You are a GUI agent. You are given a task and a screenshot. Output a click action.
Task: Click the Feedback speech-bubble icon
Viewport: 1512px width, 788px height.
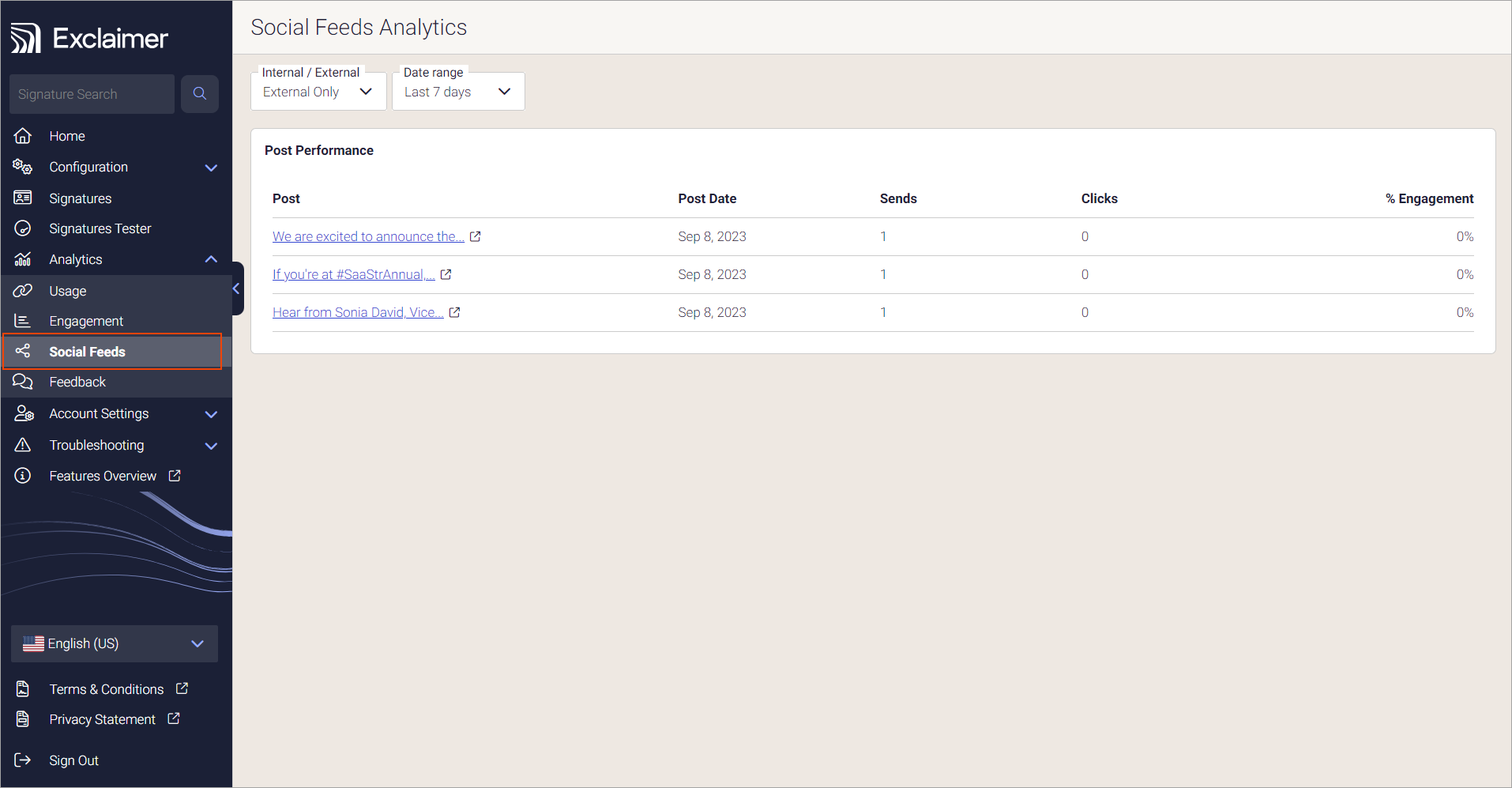(x=23, y=381)
